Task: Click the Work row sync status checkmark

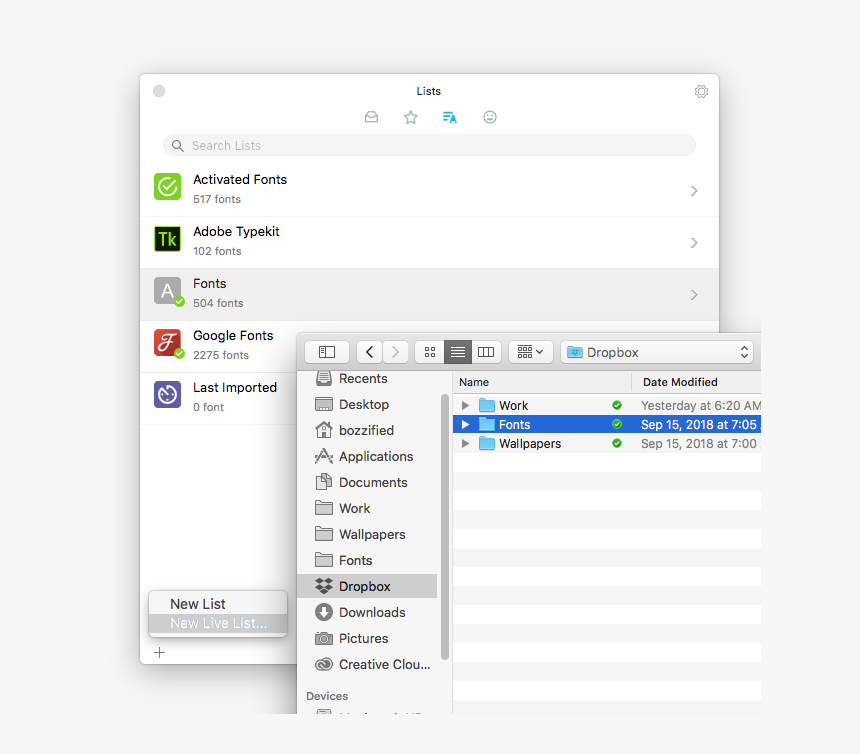Action: [617, 405]
